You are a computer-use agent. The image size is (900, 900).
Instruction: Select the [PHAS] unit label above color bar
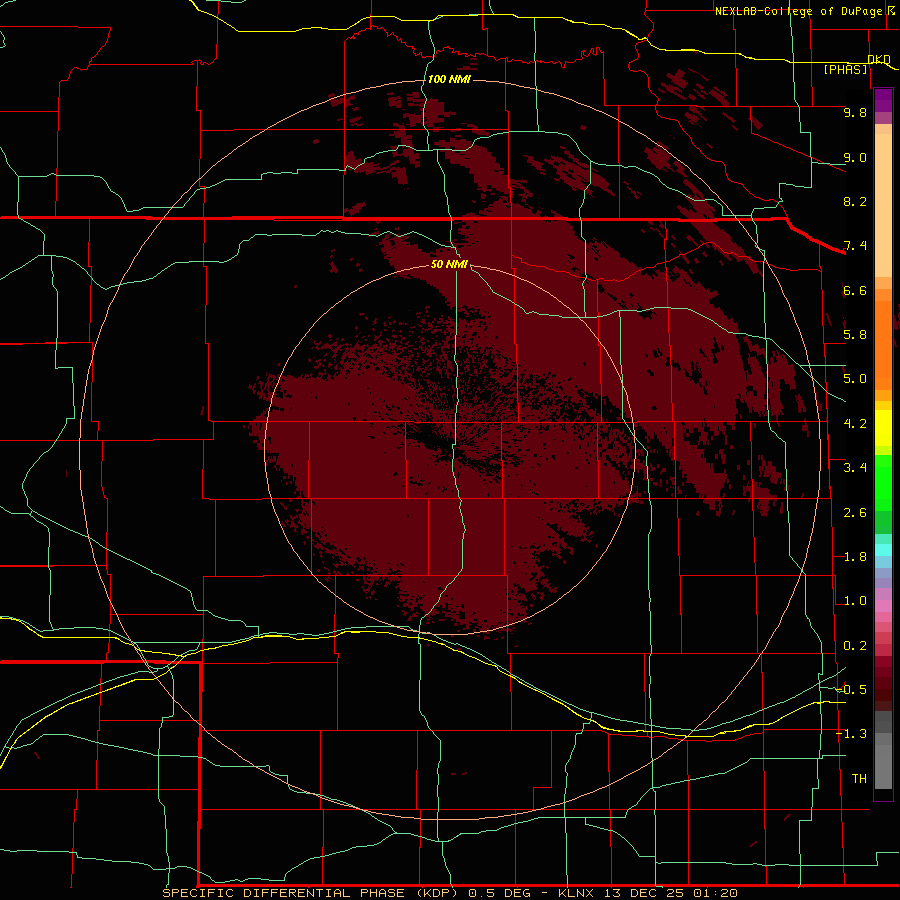845,69
